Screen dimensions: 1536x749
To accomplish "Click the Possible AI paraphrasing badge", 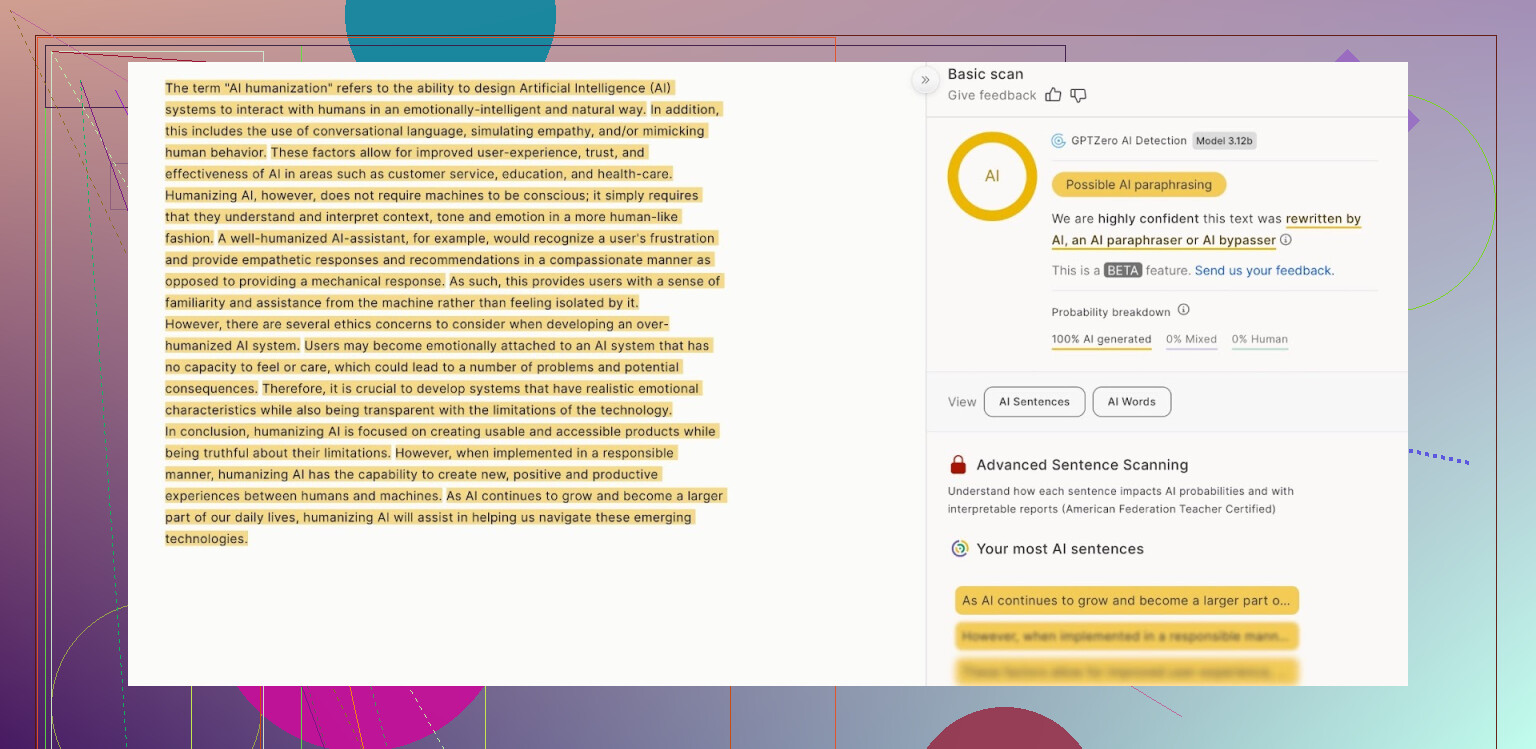I will pyautogui.click(x=1138, y=185).
